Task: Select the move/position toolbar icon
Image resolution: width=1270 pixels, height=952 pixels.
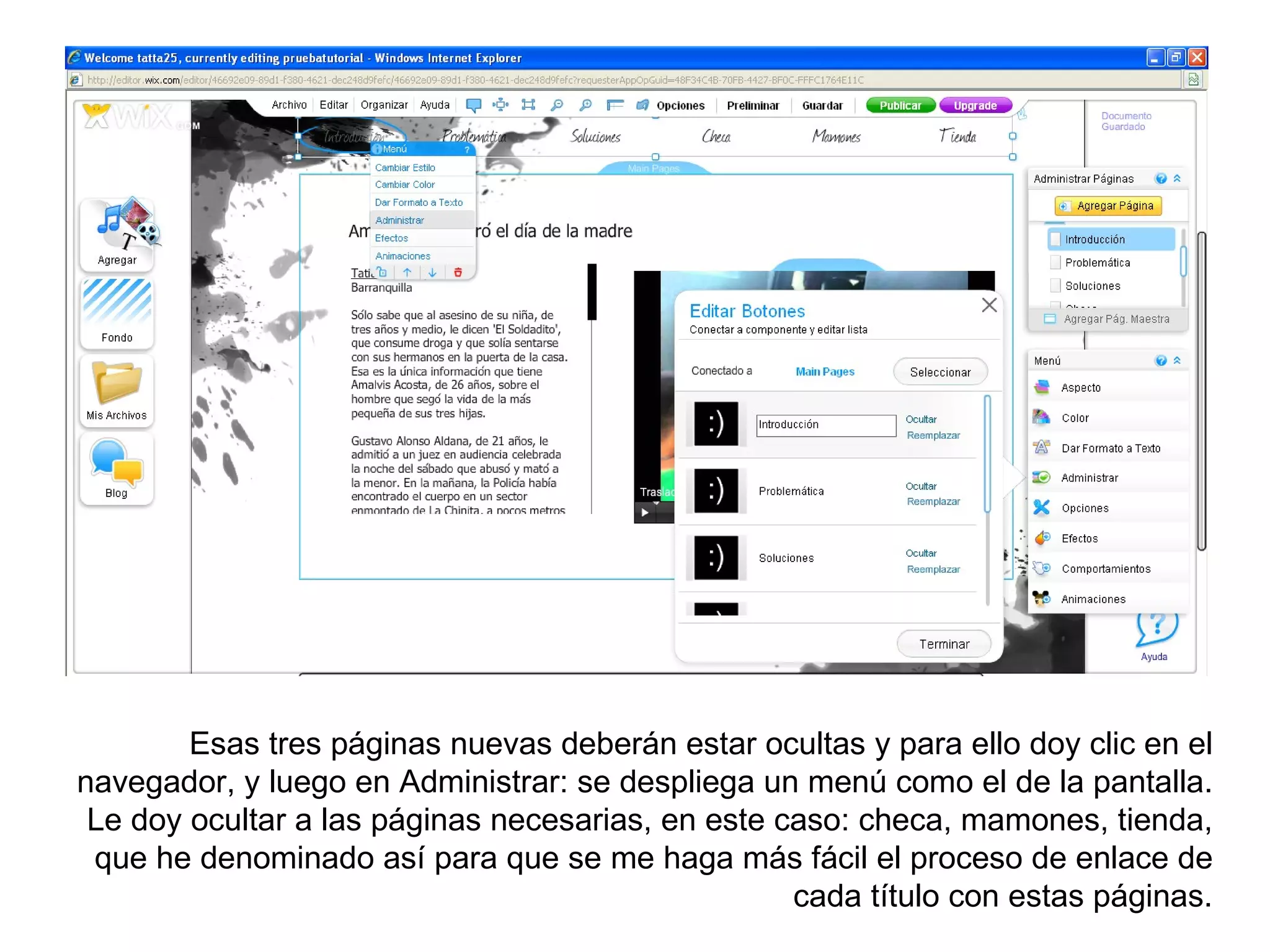Action: tap(500, 105)
